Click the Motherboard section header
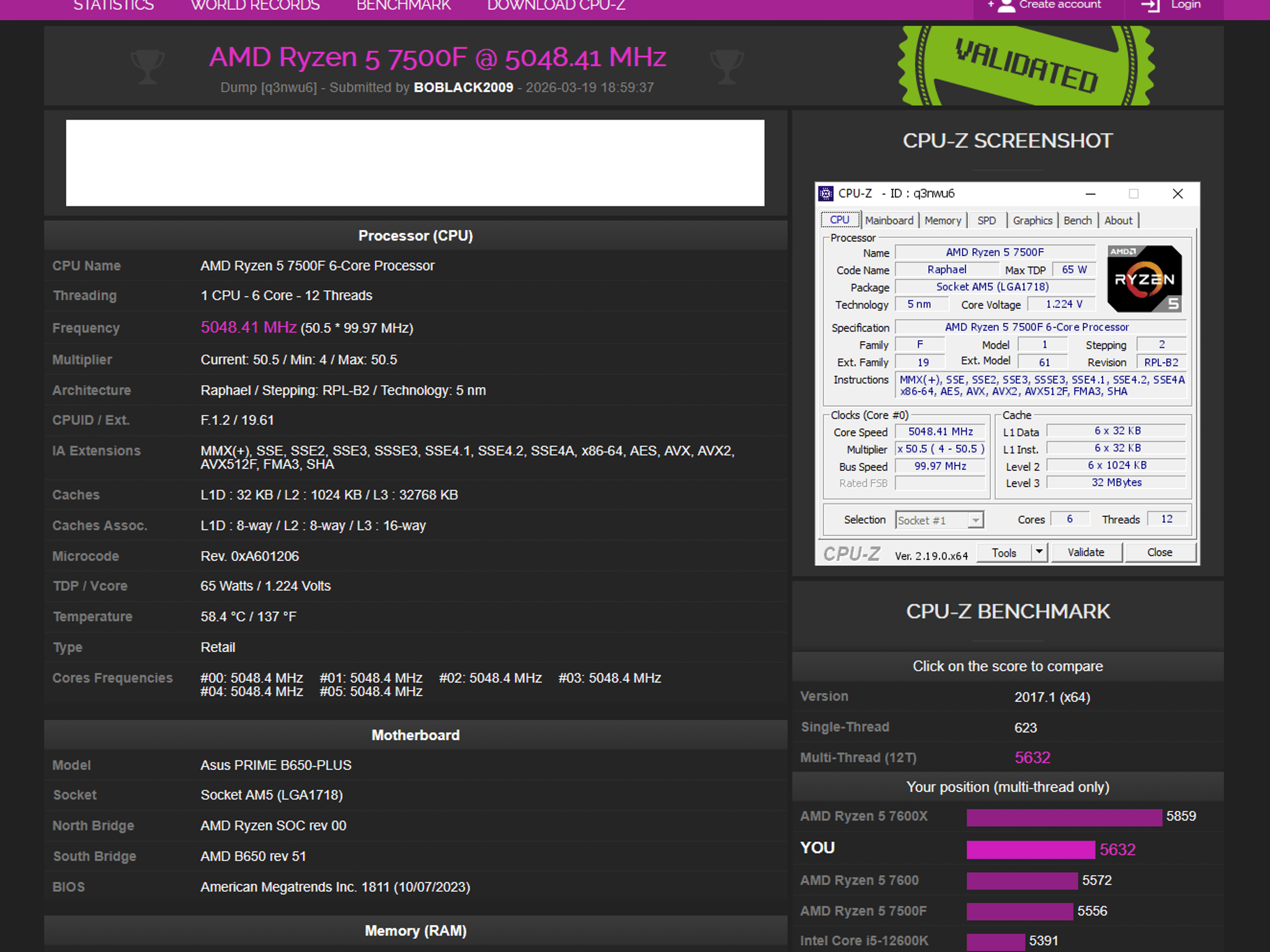This screenshot has height=952, width=1270. 415,735
